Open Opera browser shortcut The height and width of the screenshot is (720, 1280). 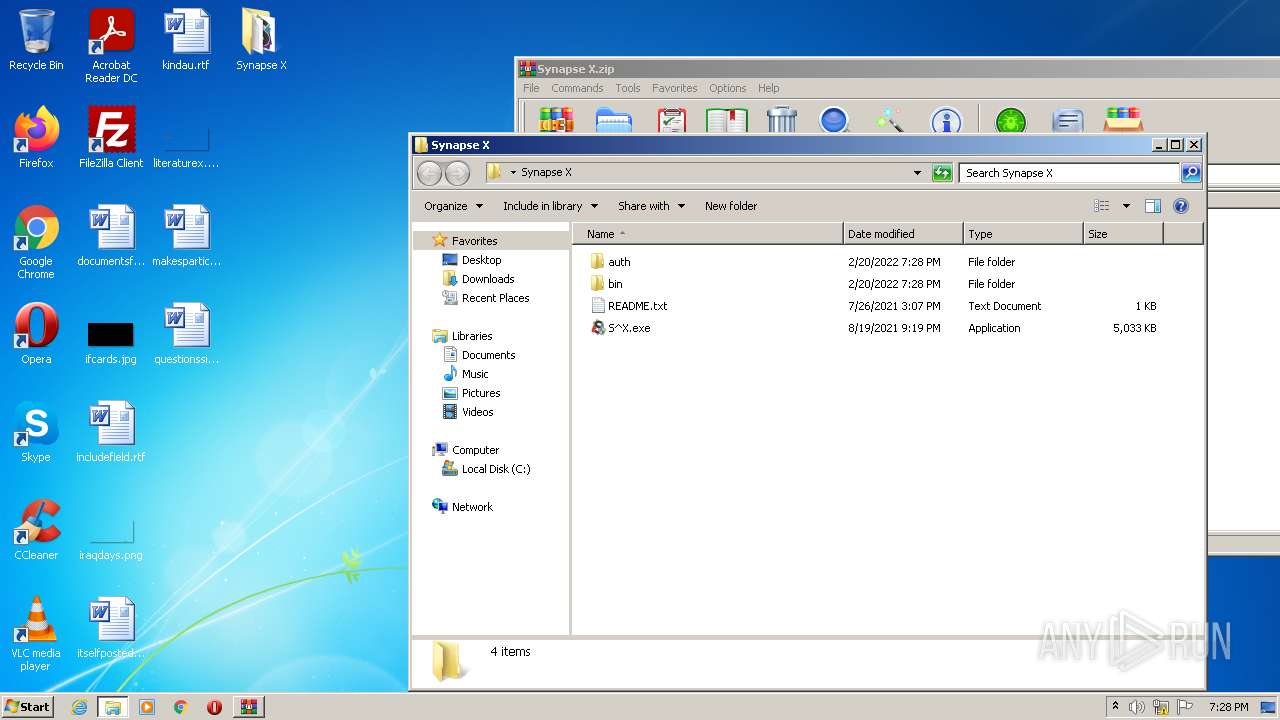[36, 334]
